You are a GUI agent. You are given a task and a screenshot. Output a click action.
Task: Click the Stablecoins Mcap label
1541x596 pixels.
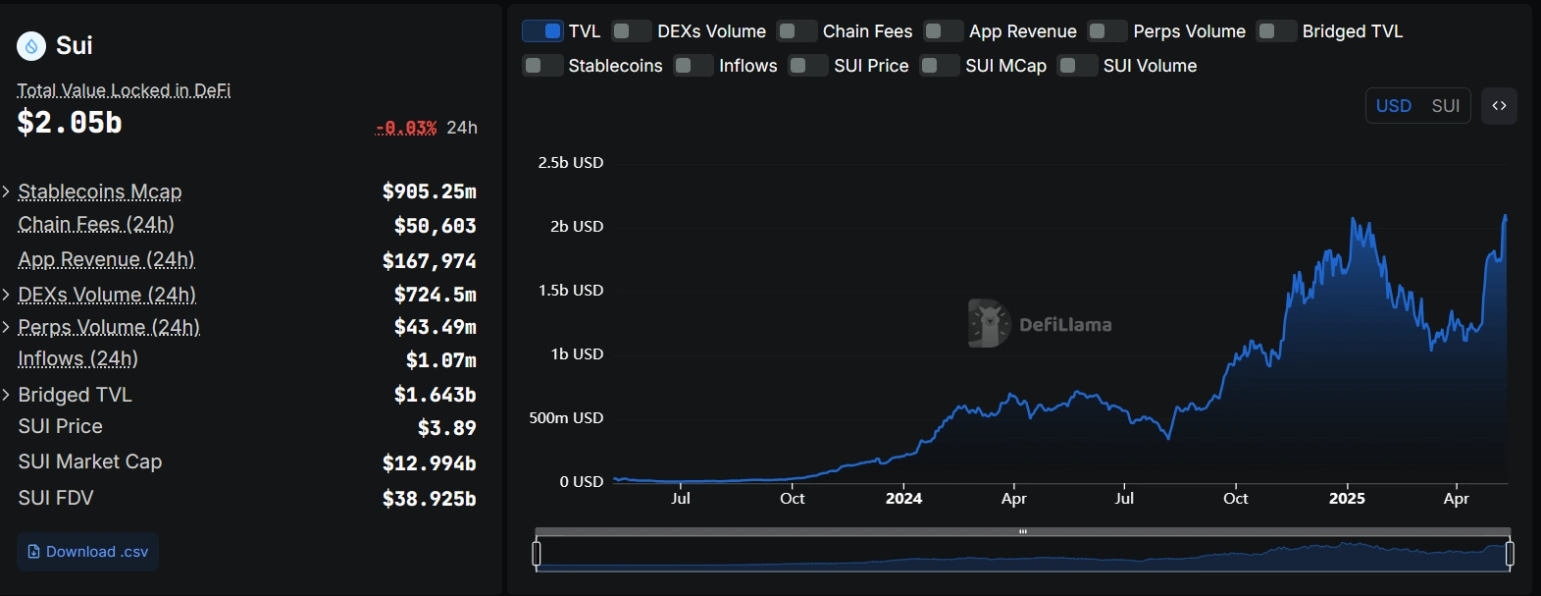100,192
